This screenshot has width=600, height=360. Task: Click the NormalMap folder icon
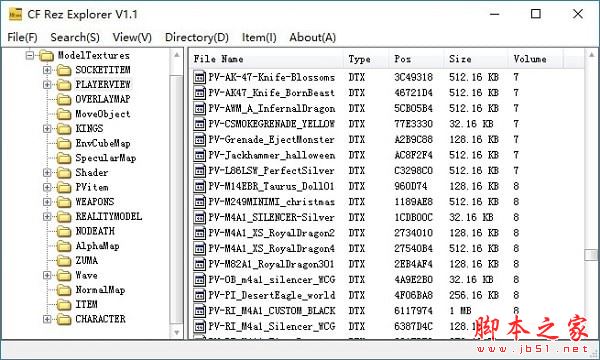pos(64,290)
